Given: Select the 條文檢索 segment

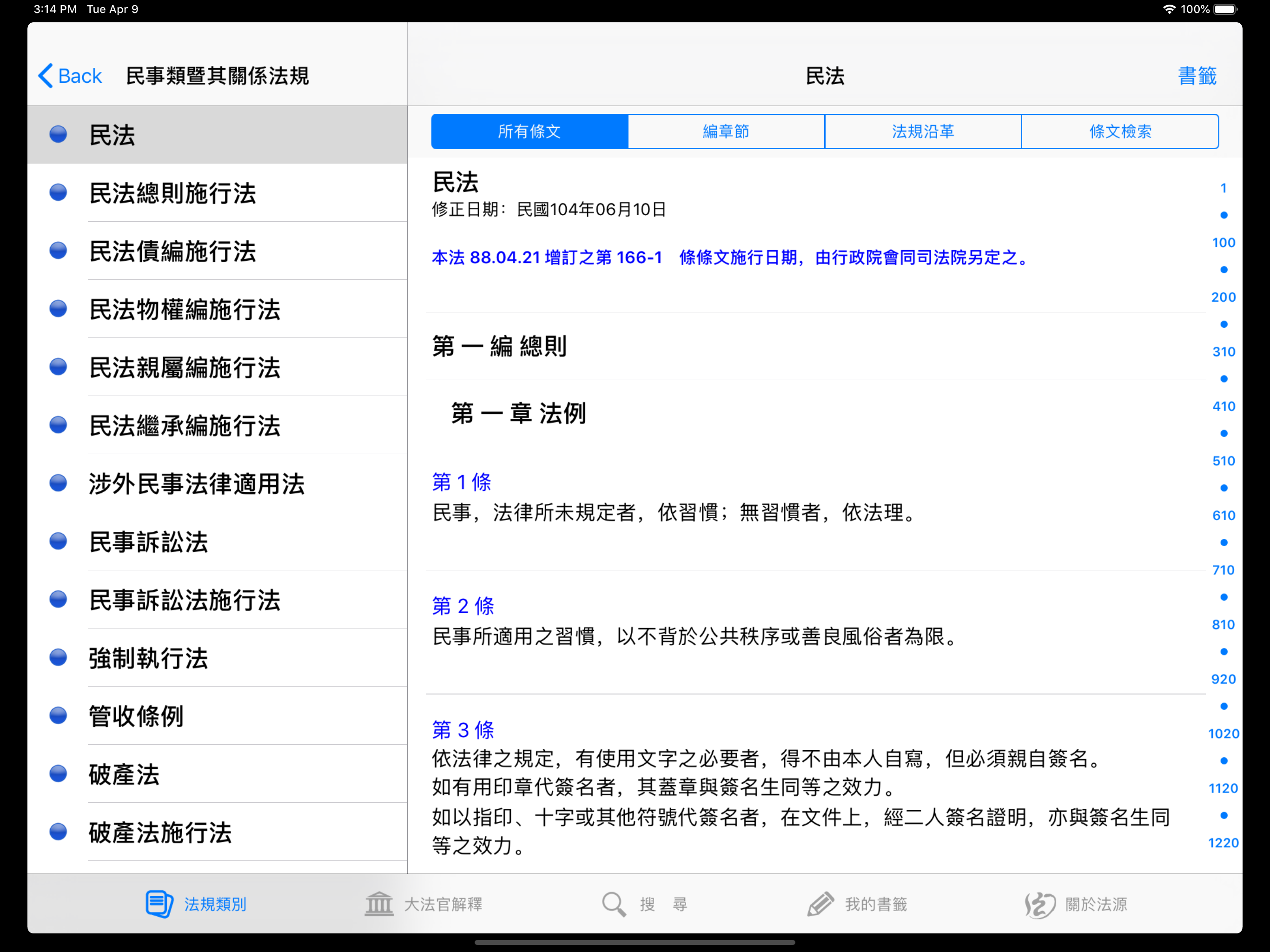Looking at the screenshot, I should click(x=1119, y=132).
